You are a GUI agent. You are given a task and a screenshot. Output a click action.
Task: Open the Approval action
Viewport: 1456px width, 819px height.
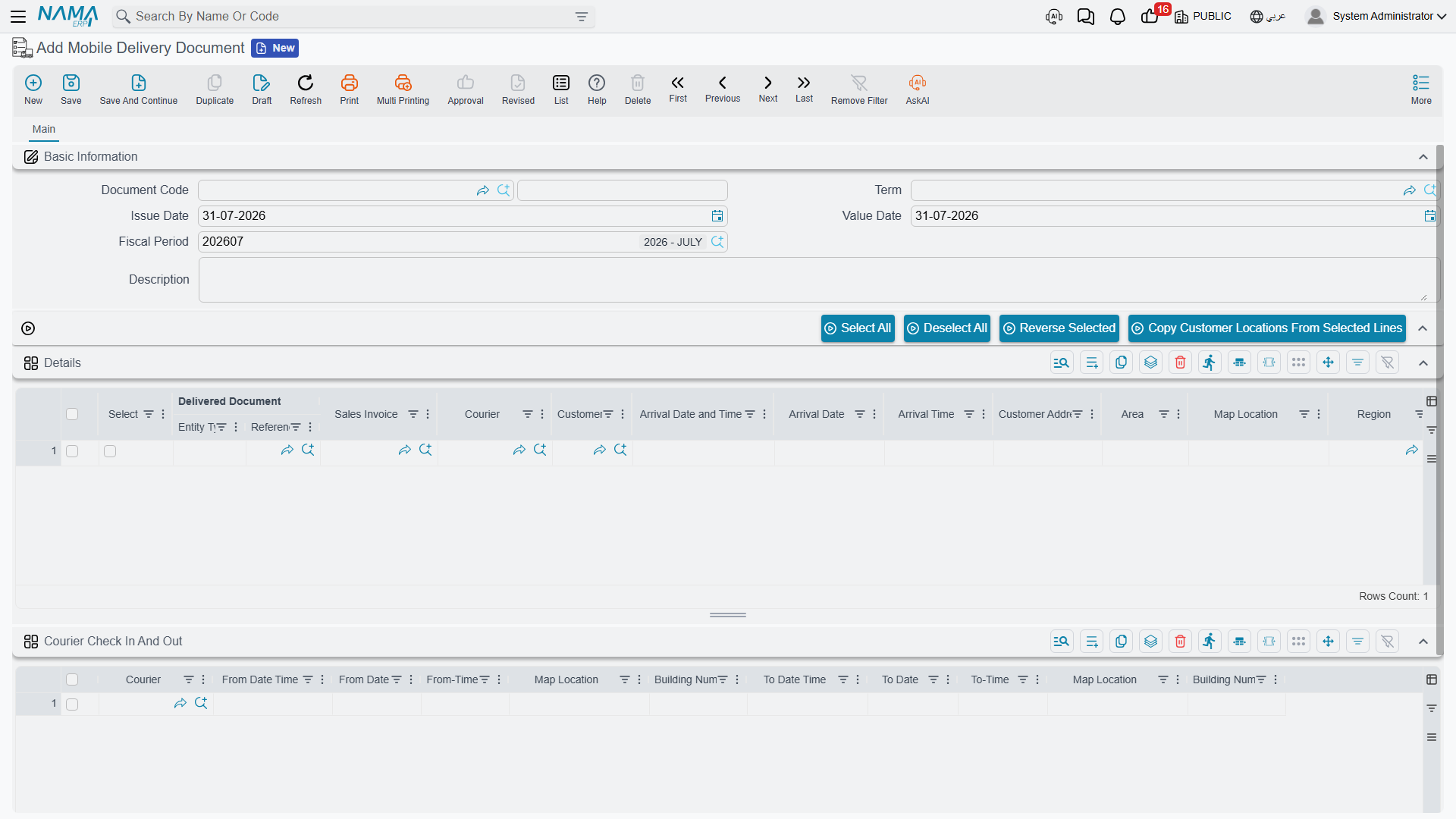(466, 89)
